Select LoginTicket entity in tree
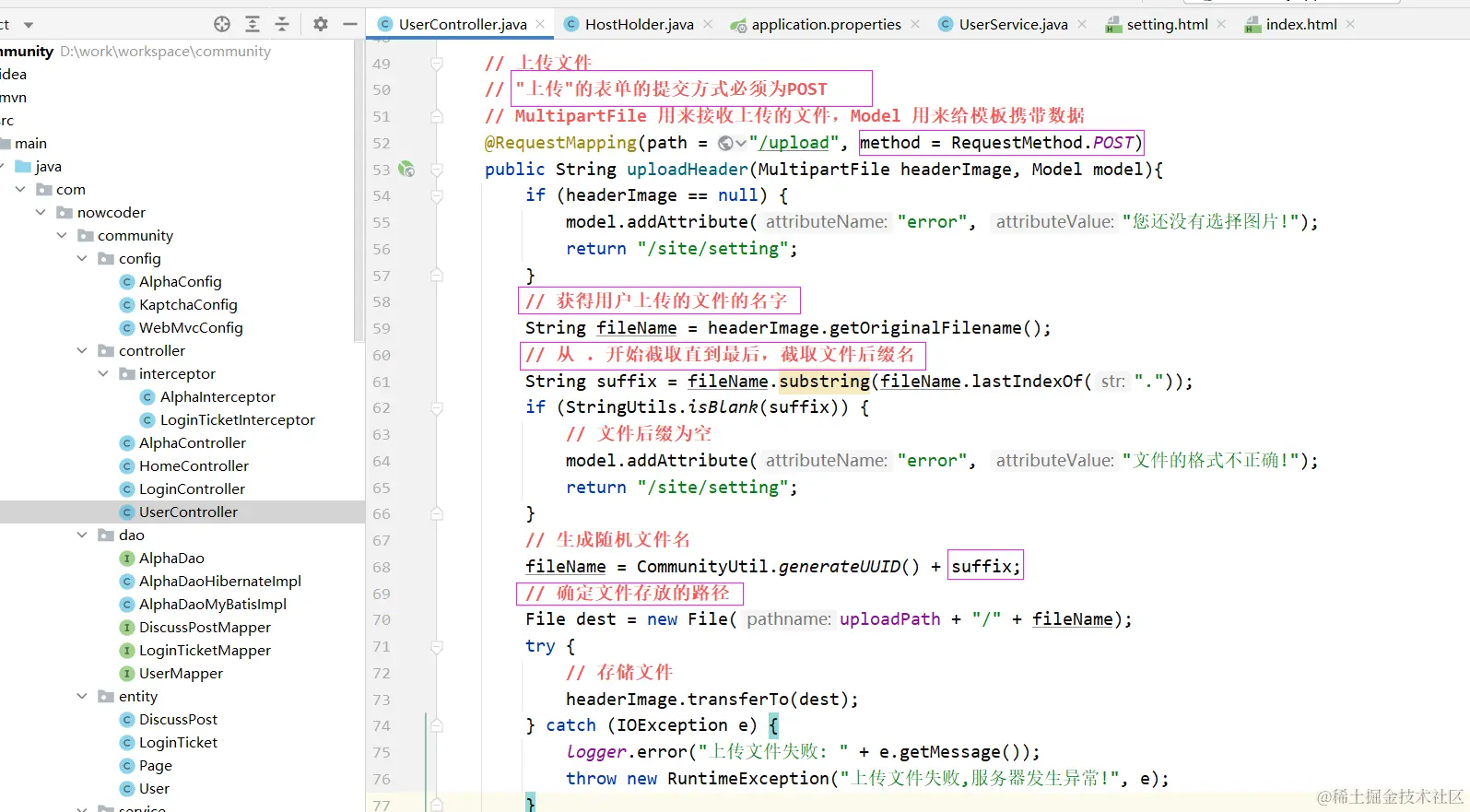 pos(178,742)
